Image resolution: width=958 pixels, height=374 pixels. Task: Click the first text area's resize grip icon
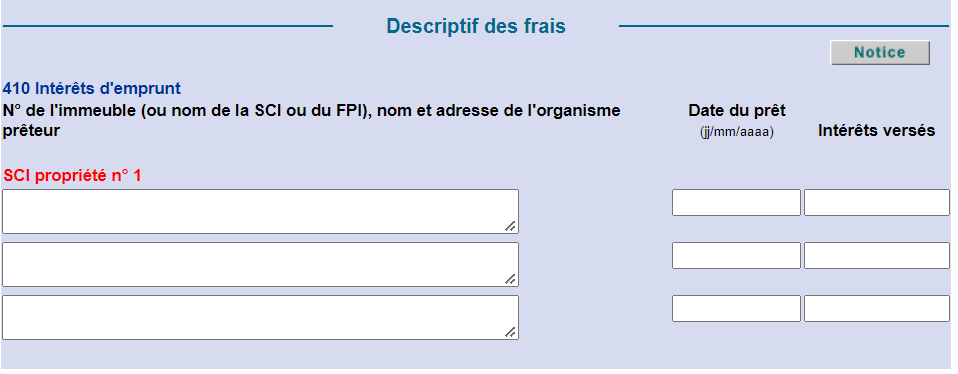[x=510, y=226]
